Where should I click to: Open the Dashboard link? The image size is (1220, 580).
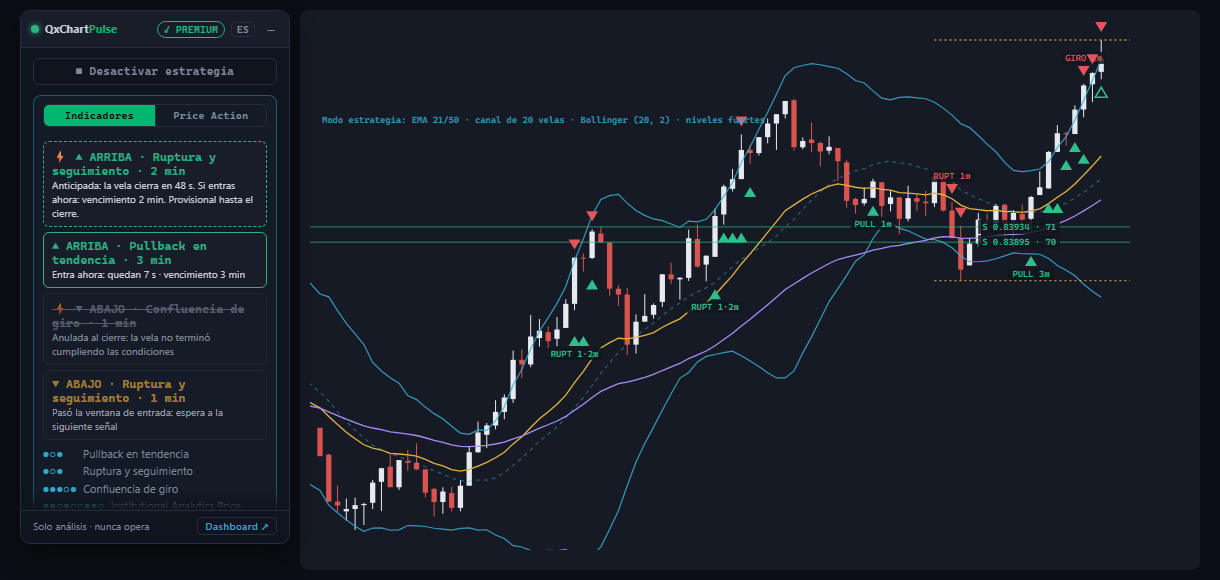(237, 526)
